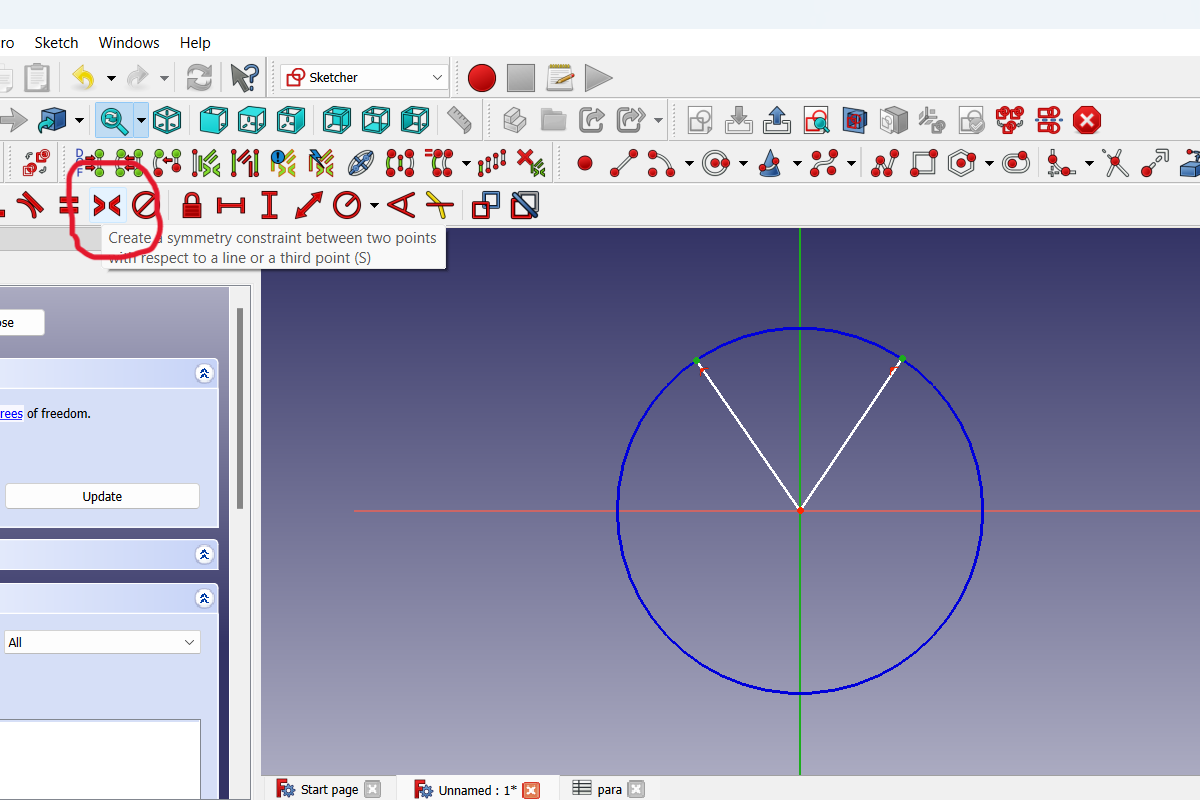Open the 'All' filter combo box
This screenshot has height=800, width=1200.
click(102, 642)
